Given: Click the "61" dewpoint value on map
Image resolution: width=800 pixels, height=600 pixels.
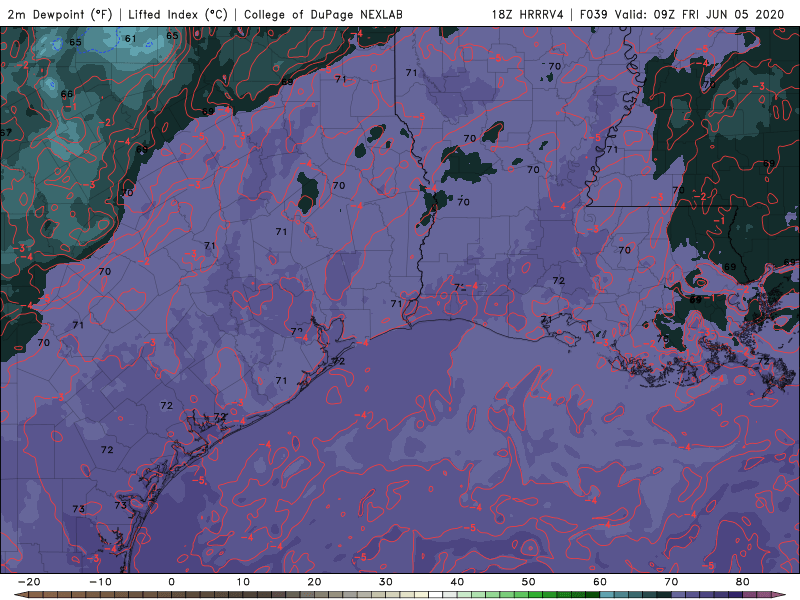Looking at the screenshot, I should tap(131, 38).
